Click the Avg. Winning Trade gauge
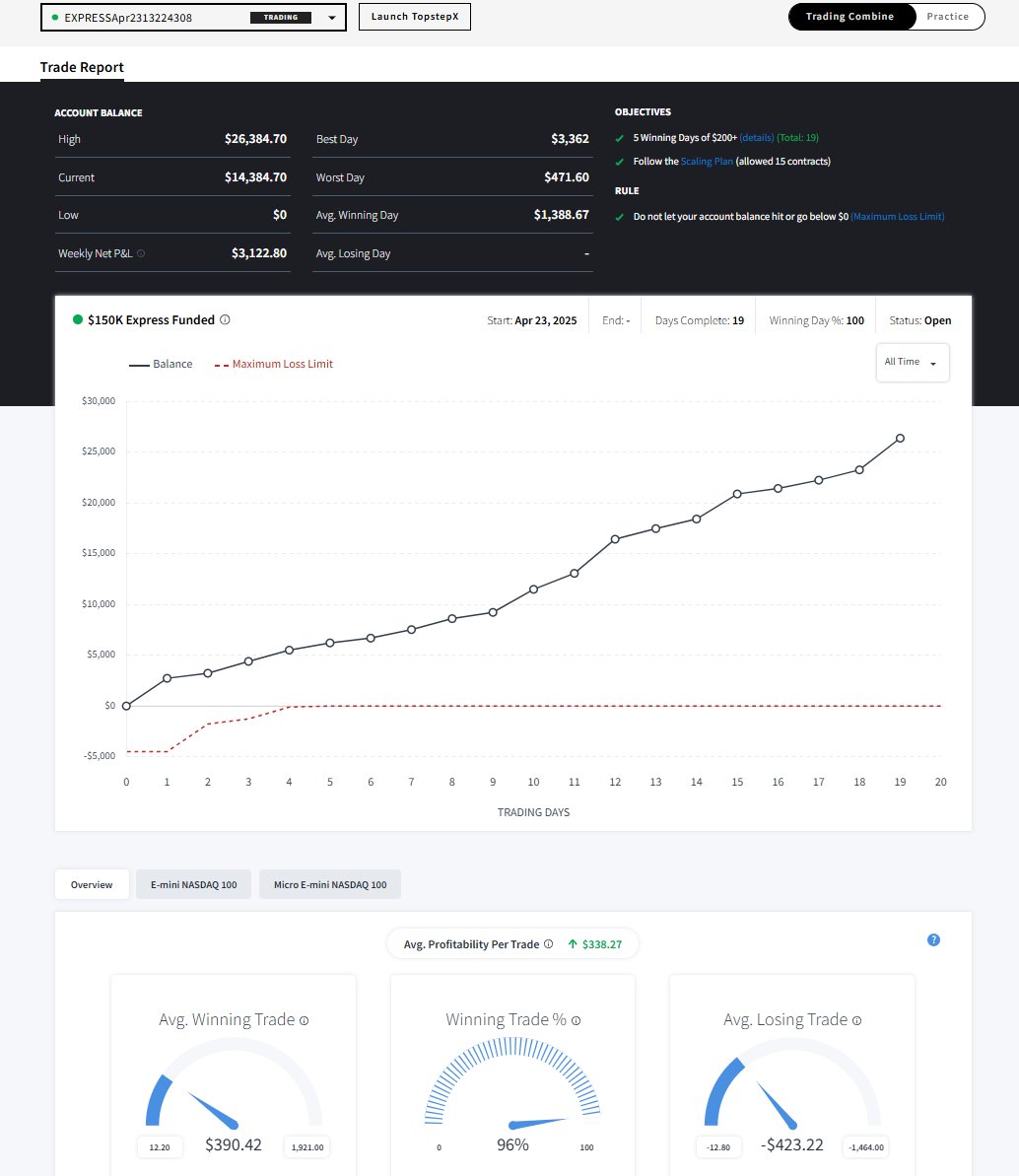 tap(234, 1083)
